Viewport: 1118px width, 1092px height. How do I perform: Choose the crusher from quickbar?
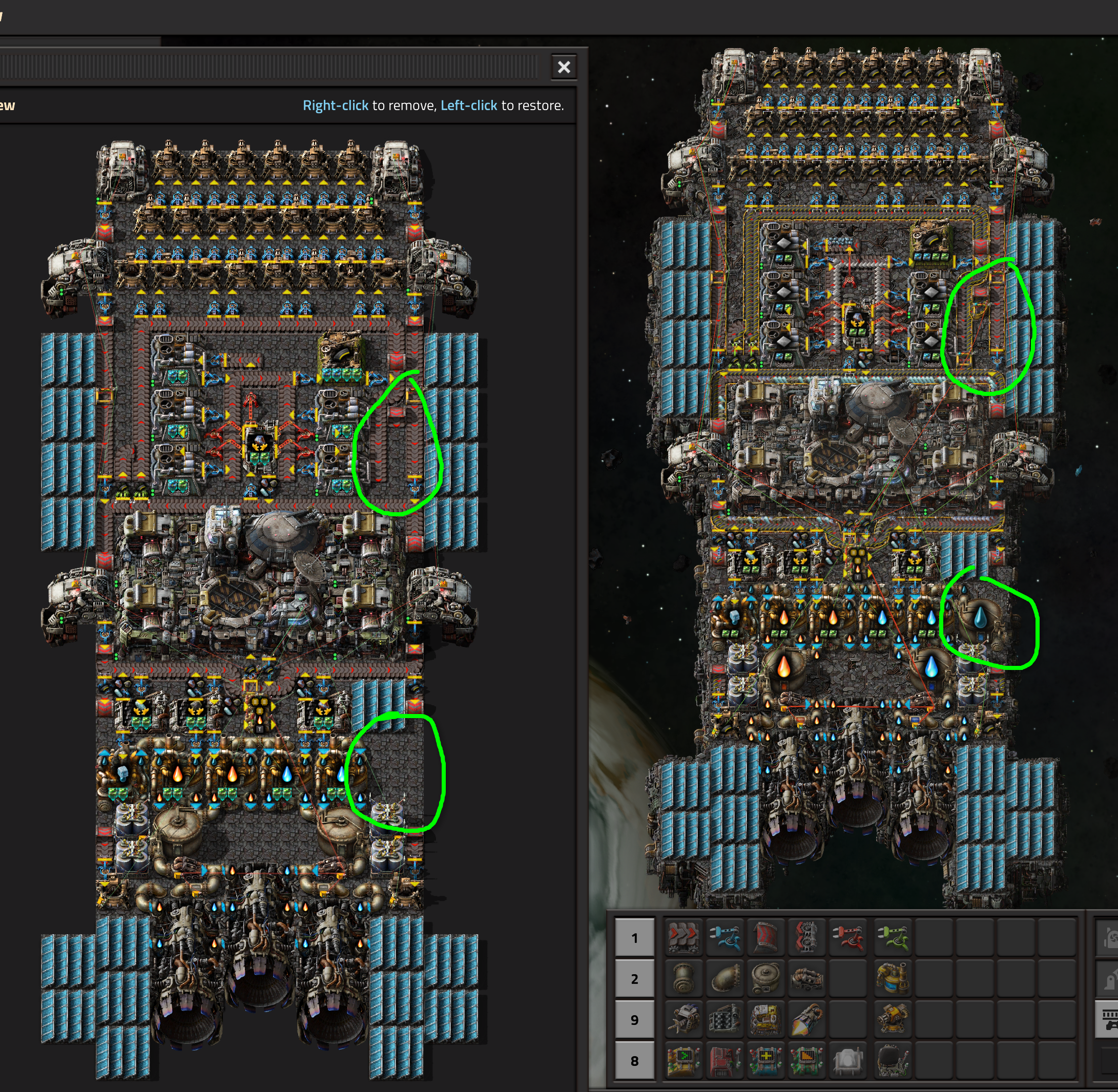[x=725, y=1019]
